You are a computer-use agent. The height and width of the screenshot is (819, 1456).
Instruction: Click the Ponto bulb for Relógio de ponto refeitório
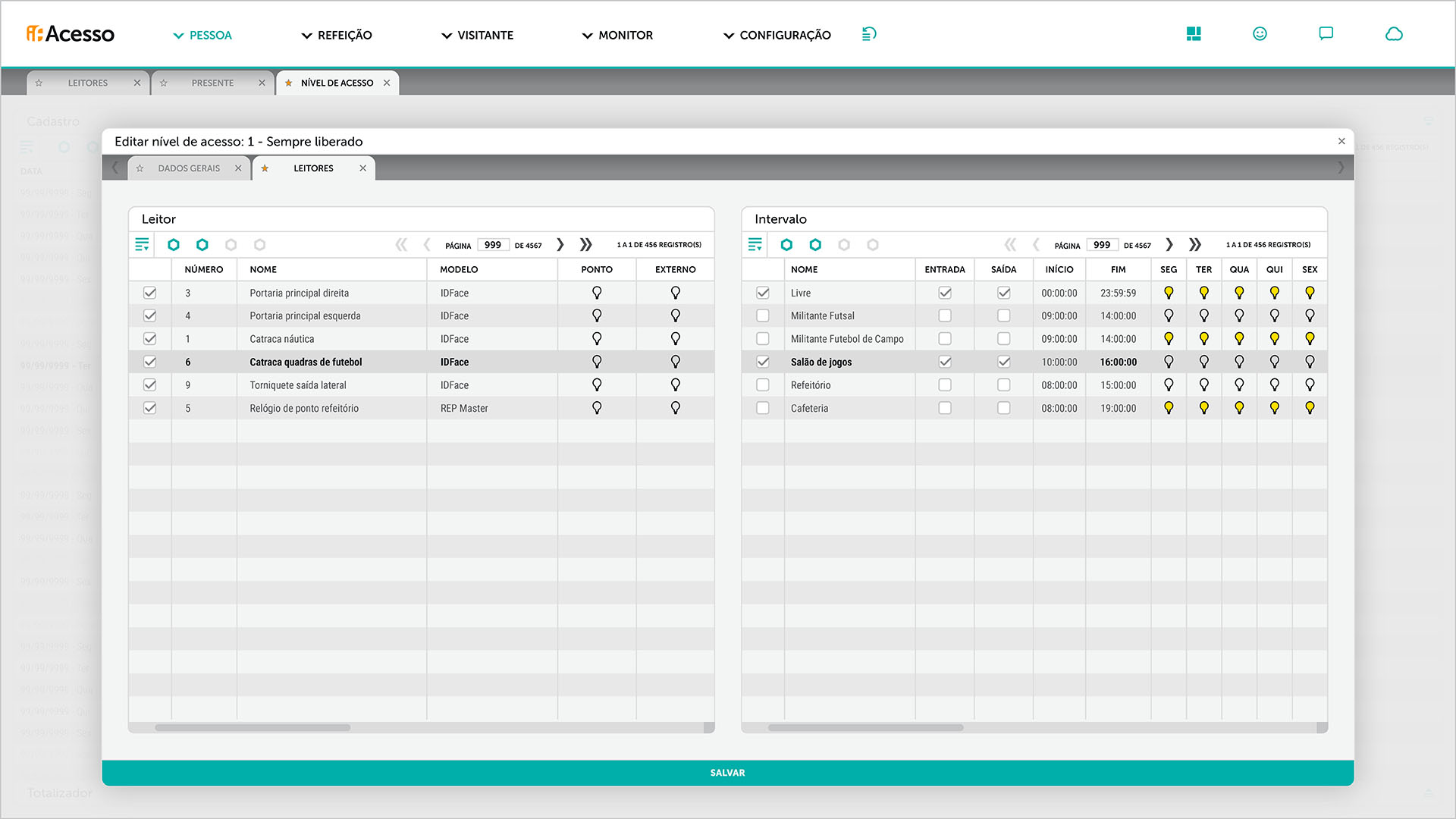click(x=597, y=408)
